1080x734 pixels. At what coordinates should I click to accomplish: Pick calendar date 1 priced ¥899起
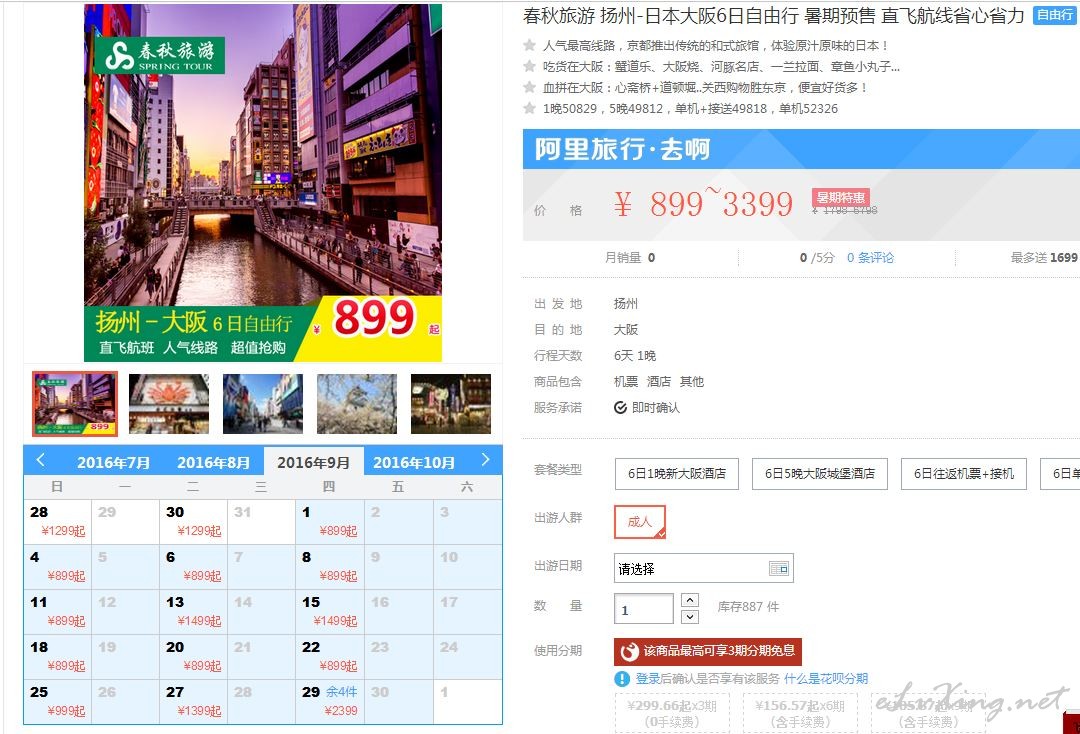point(330,522)
